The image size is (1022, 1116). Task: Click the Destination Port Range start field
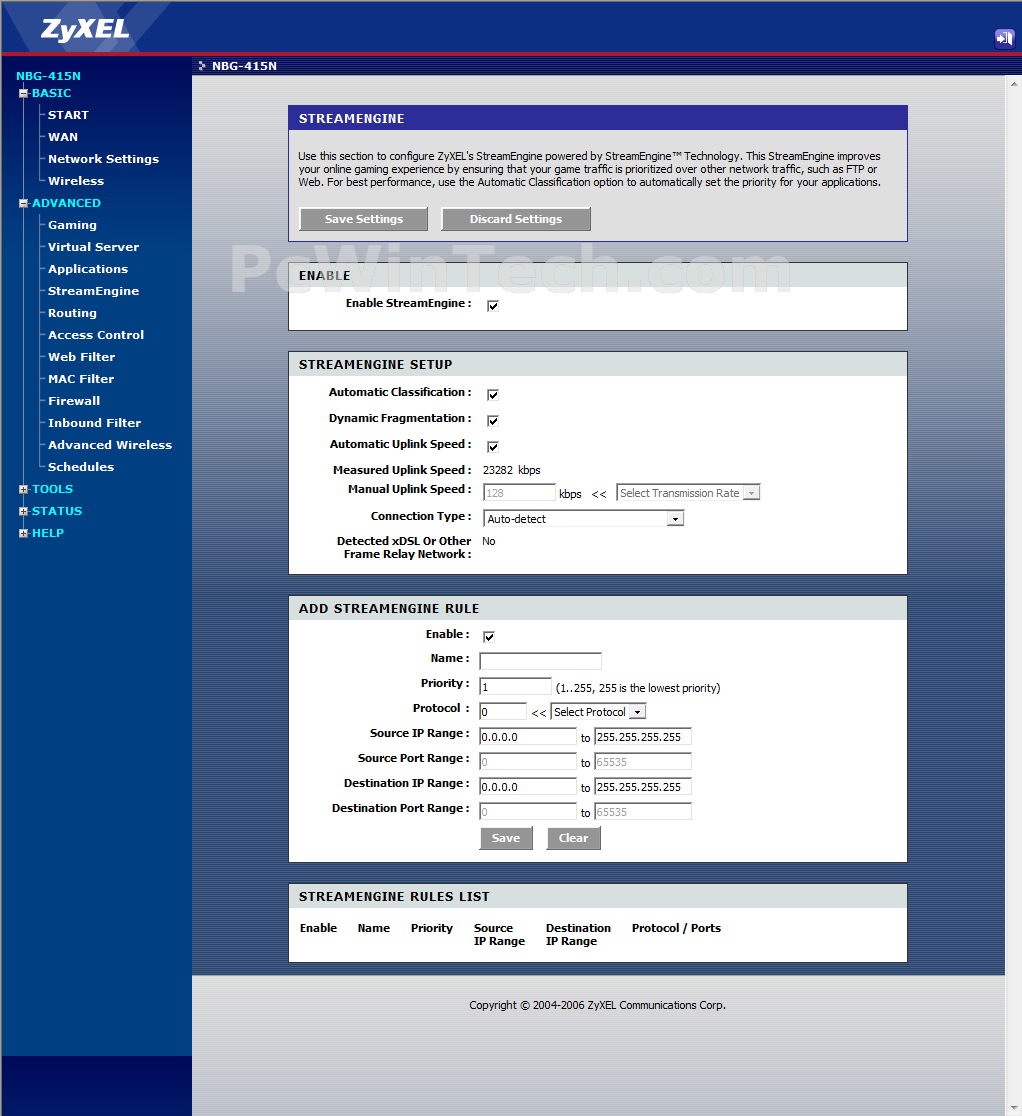[x=527, y=811]
